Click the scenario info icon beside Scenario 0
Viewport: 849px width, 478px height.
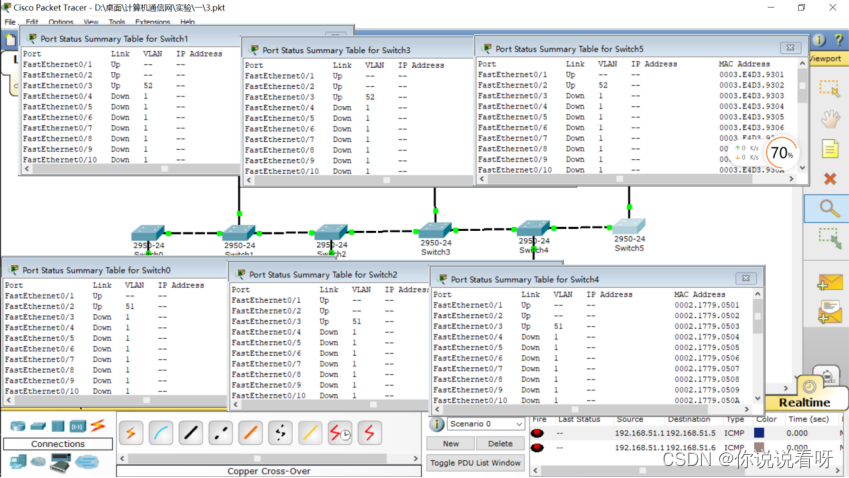pos(436,424)
